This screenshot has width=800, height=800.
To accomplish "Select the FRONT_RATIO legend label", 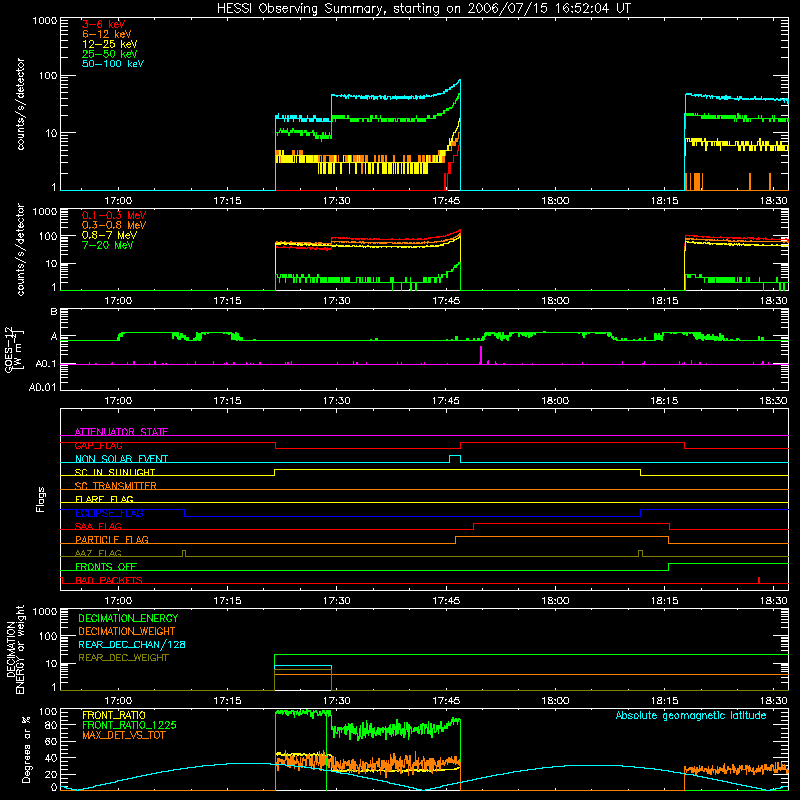I will coord(114,715).
